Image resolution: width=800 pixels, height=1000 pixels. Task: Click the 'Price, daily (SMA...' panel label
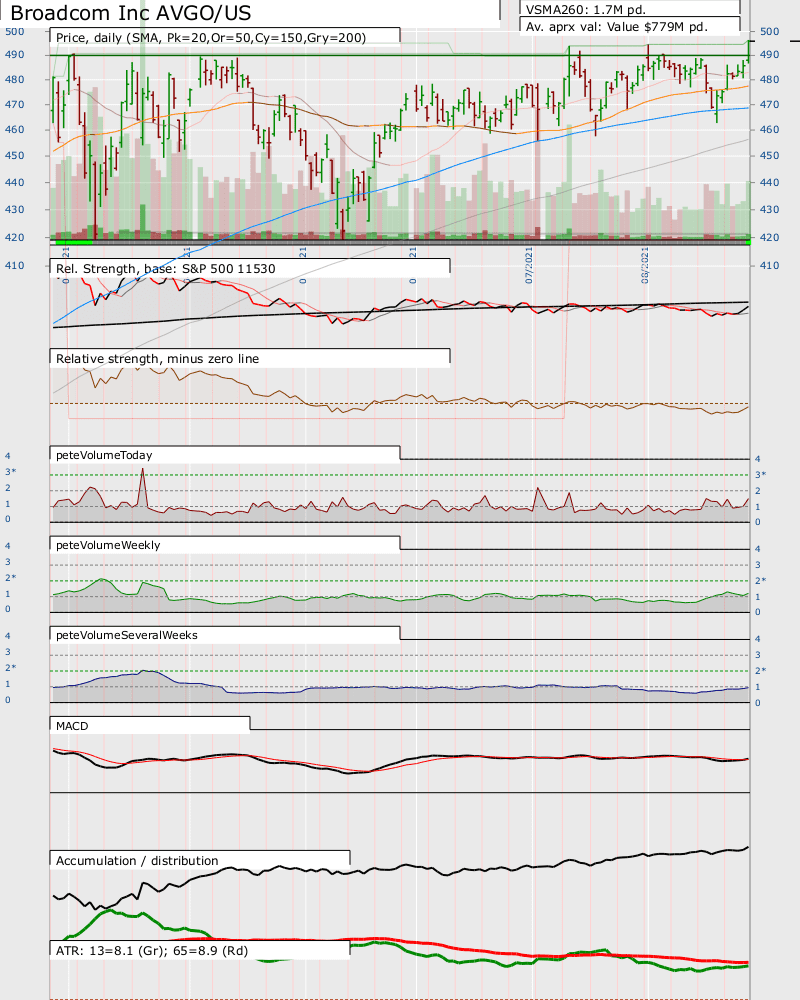point(211,38)
